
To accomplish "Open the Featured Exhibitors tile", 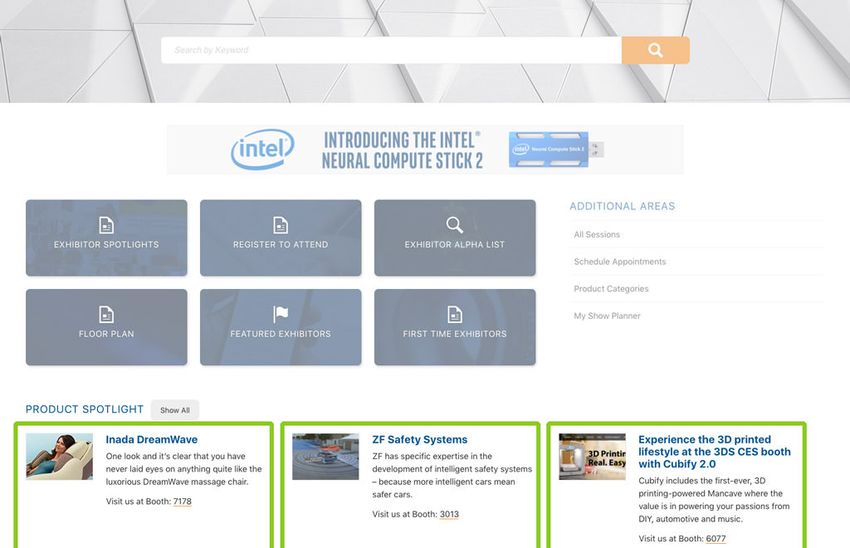I will pyautogui.click(x=280, y=327).
